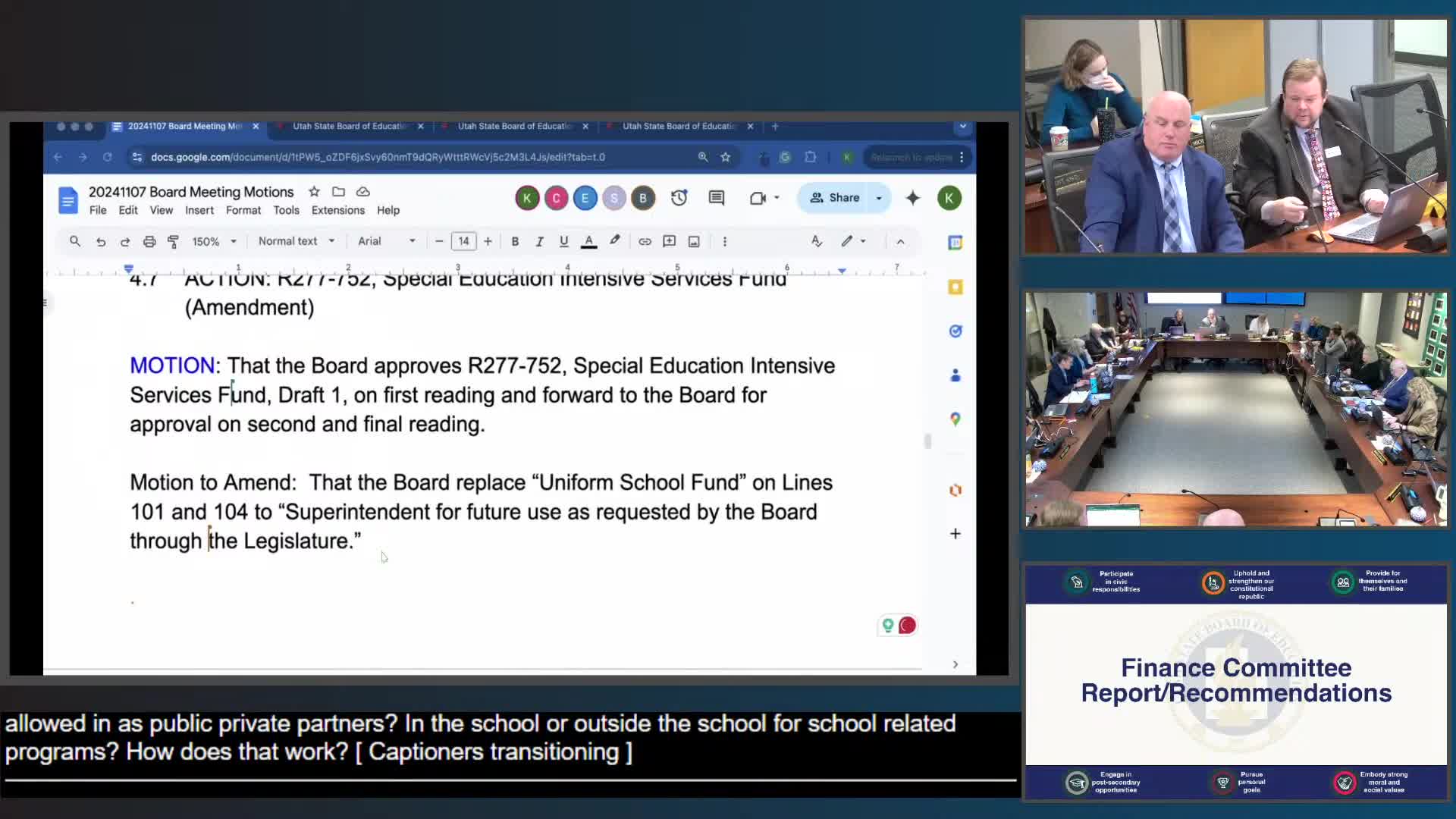
Task: Click the Share button
Action: click(834, 198)
